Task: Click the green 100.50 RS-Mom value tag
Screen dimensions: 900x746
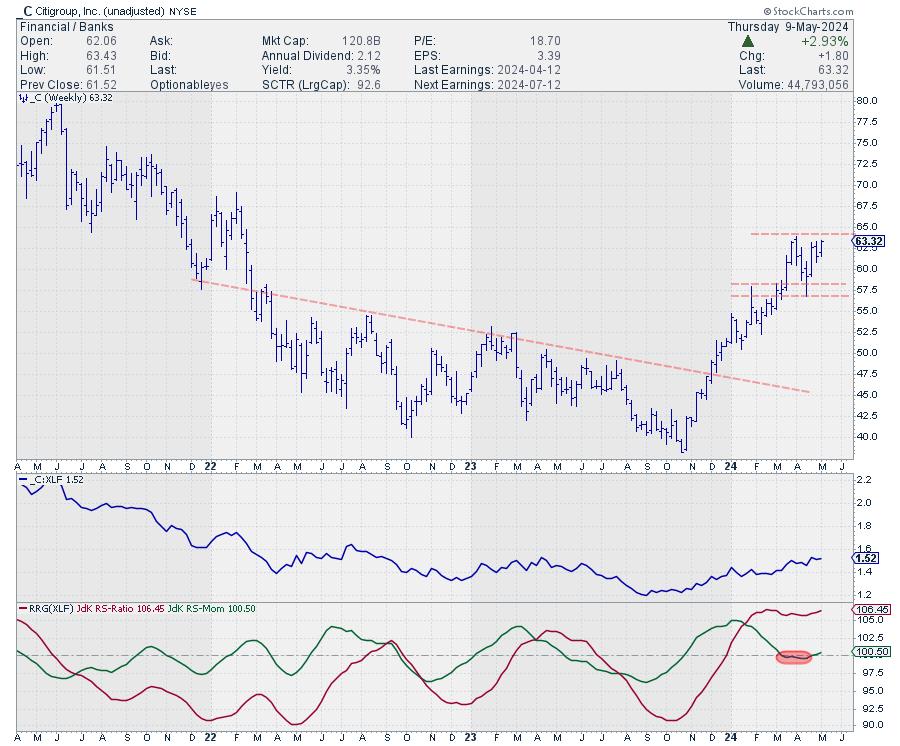Action: (868, 652)
